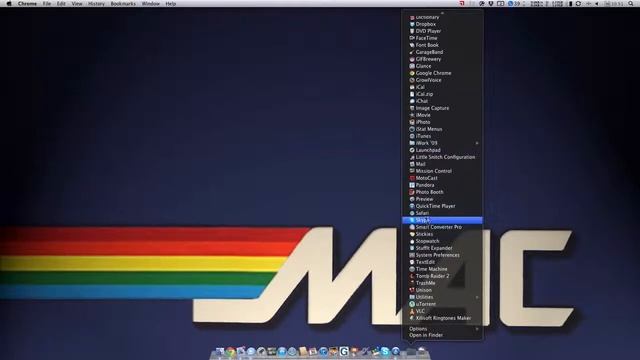Launch Smart Converter Pro
Image resolution: width=640 pixels, height=360 pixels.
(x=442, y=227)
